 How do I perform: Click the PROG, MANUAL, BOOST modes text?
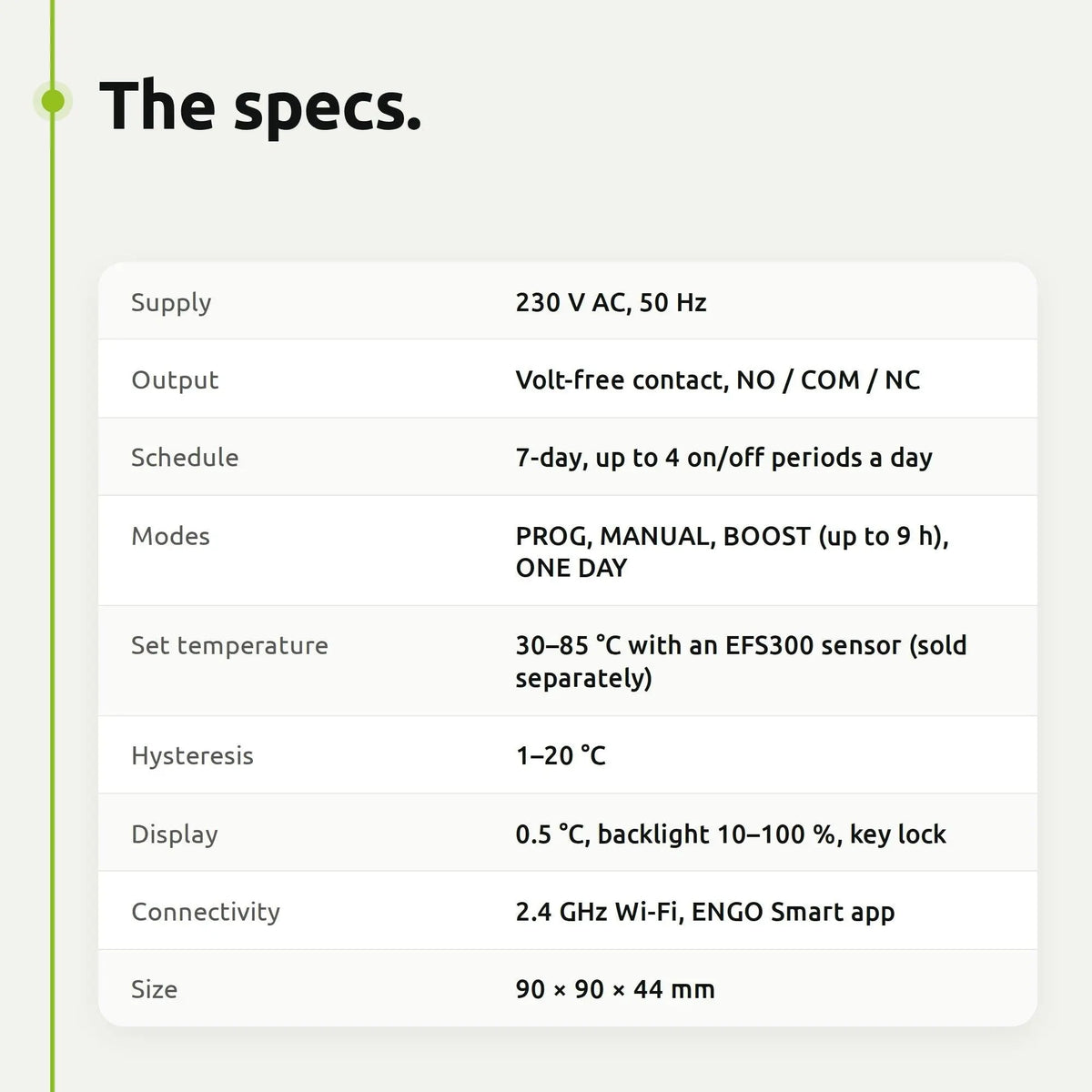tap(733, 551)
